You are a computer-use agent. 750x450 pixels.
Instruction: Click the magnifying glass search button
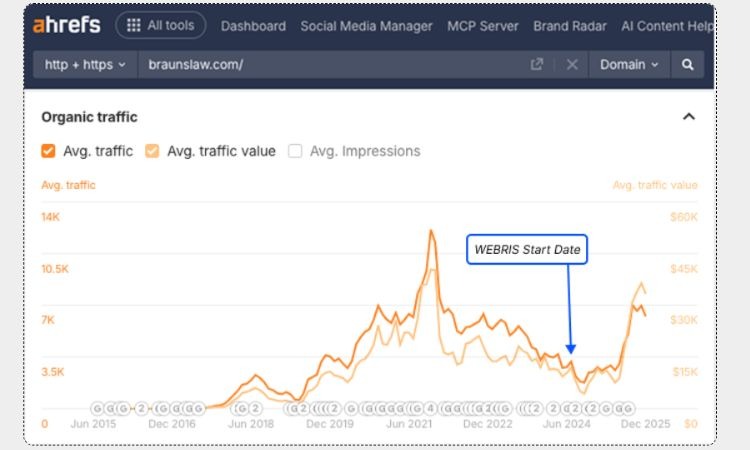pyautogui.click(x=688, y=65)
